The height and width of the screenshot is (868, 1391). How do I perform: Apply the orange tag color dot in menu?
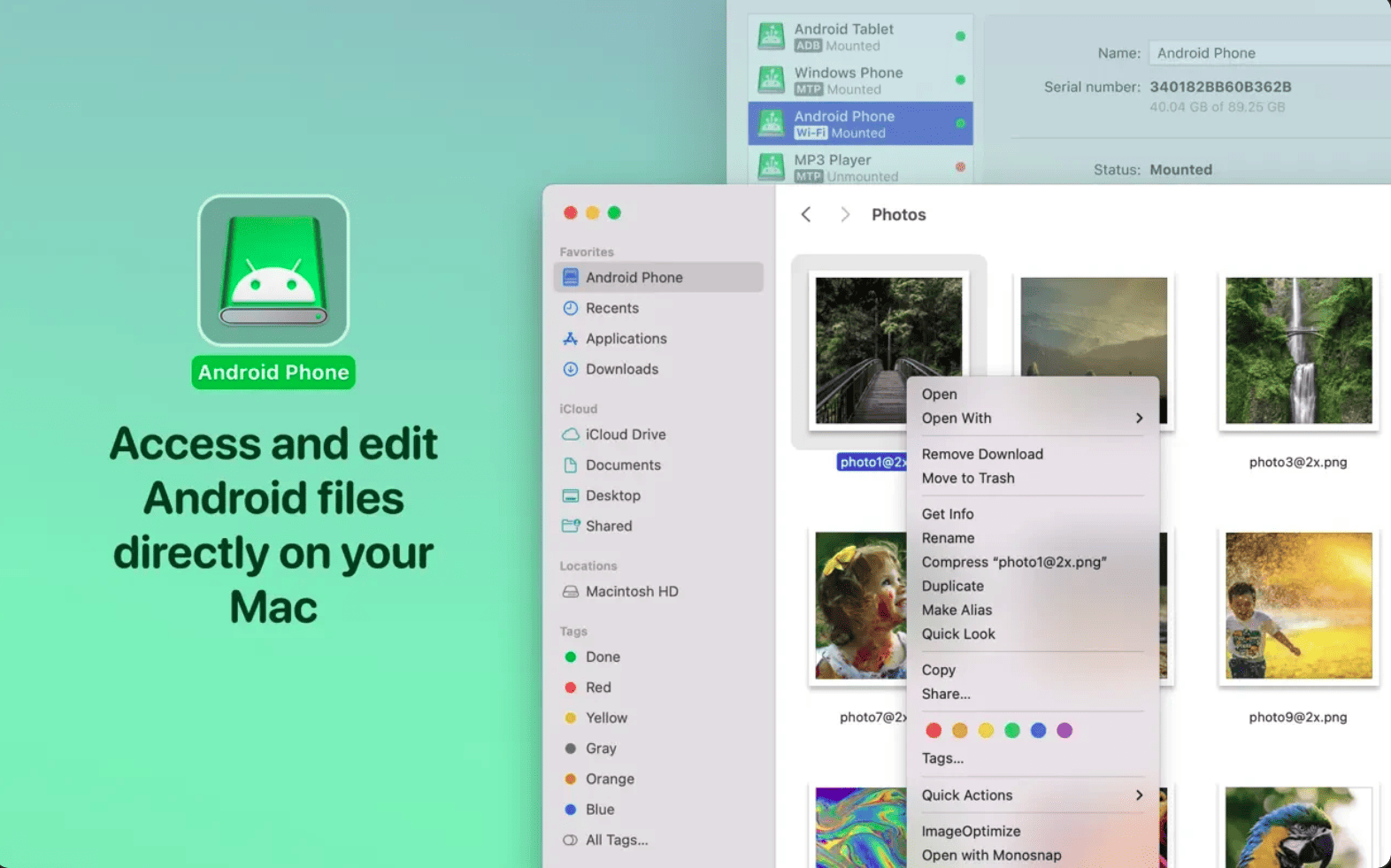click(x=960, y=730)
